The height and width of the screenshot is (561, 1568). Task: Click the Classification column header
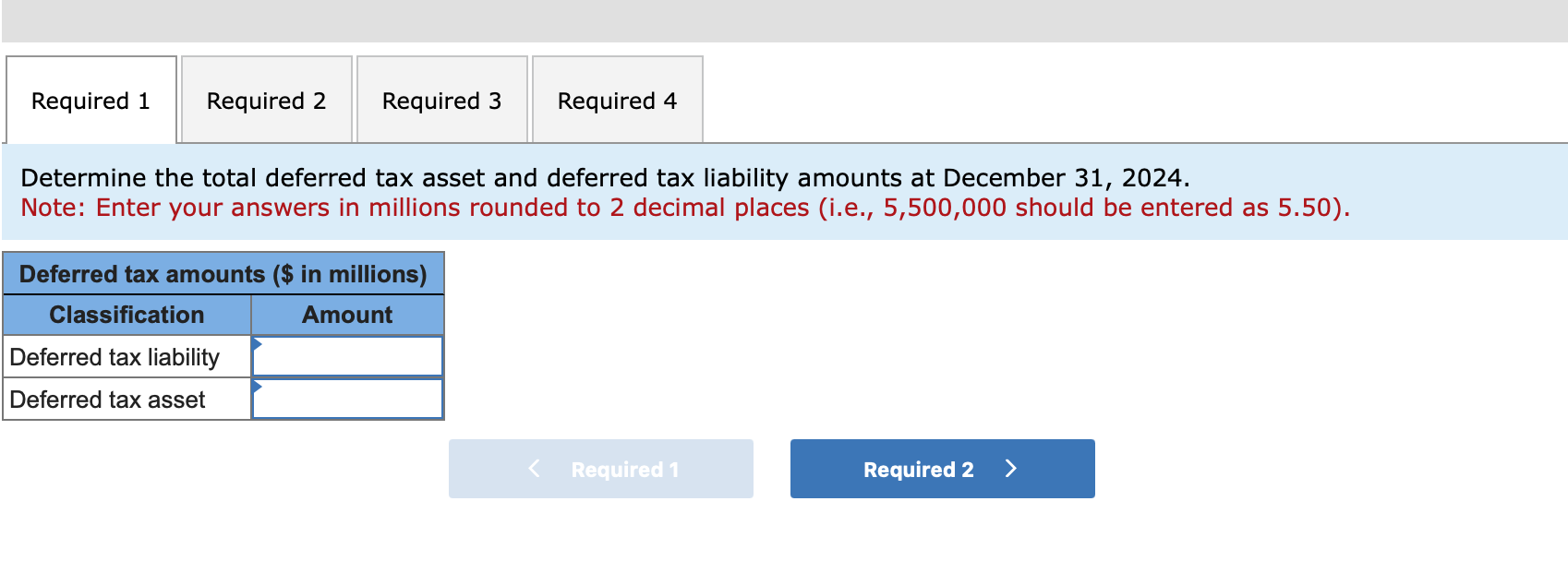(x=127, y=315)
